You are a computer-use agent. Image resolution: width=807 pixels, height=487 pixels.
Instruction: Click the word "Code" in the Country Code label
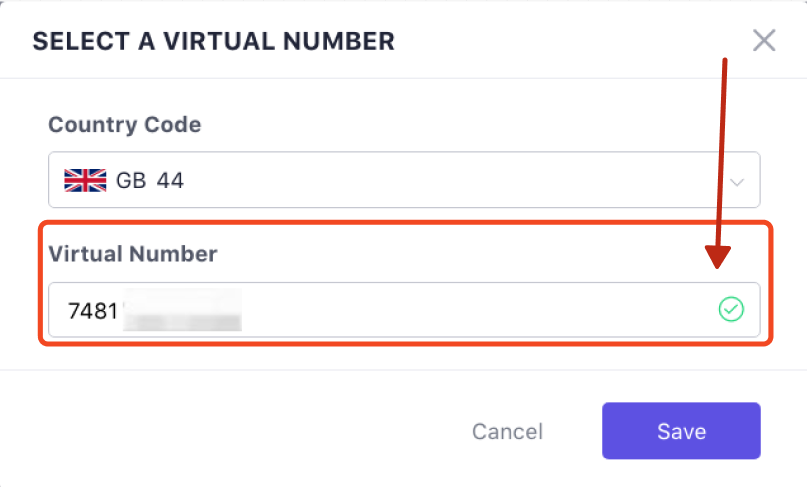pos(176,125)
